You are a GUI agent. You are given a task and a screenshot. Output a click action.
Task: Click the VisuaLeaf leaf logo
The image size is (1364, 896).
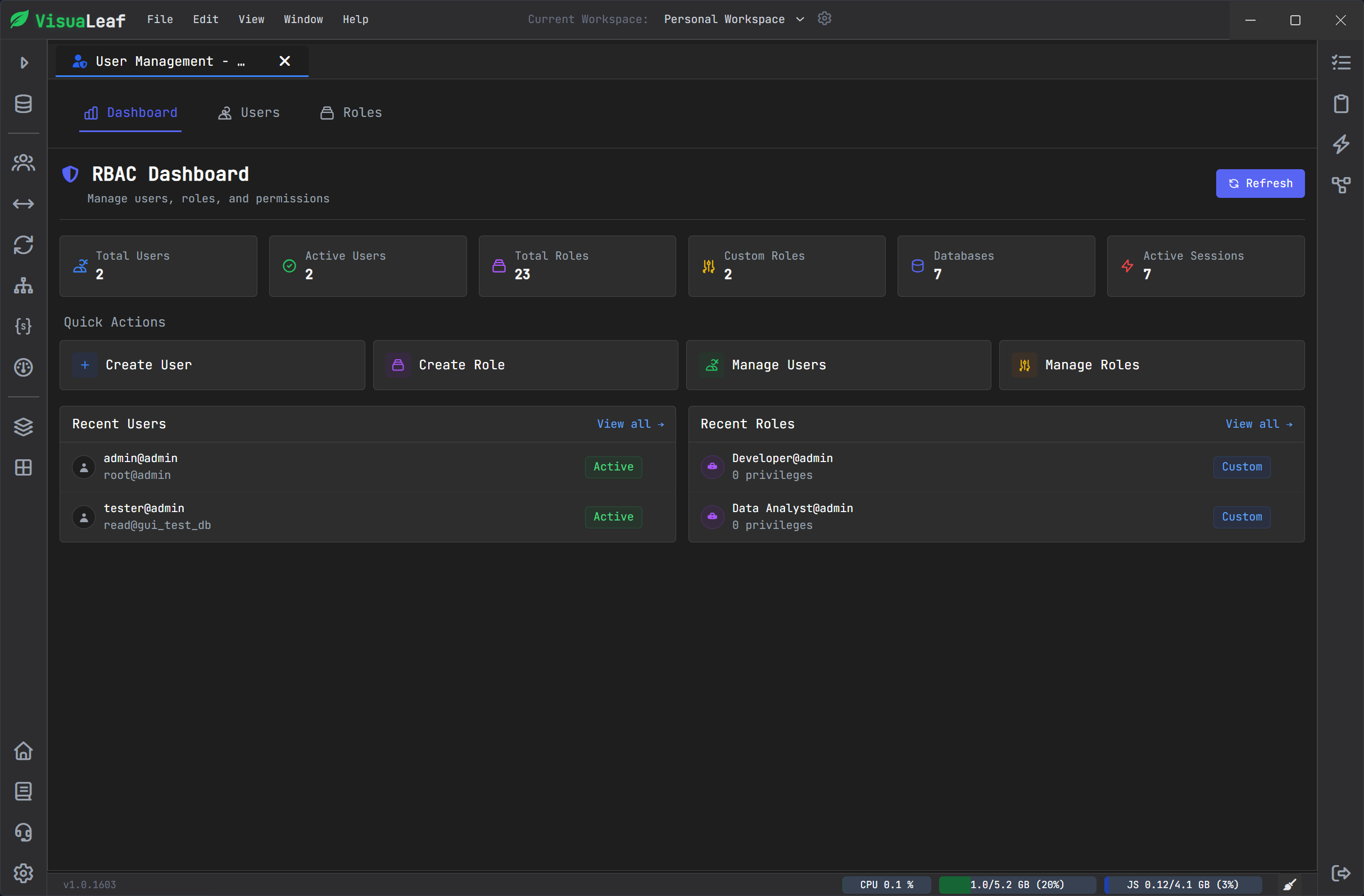coord(20,20)
